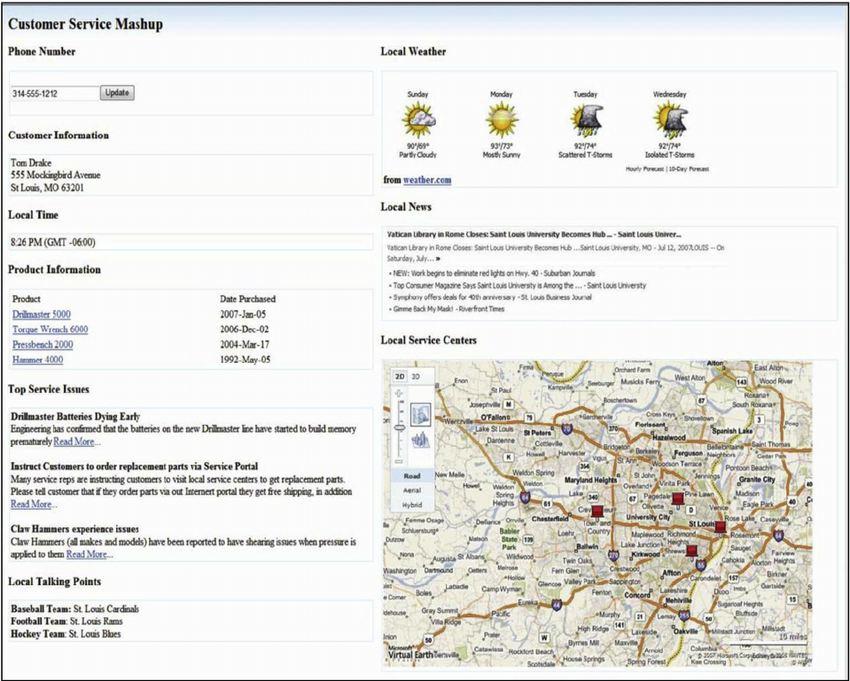Screen dimensions: 850x681
Task: Click the Wednesday isolated T-storms weather icon
Action: click(670, 120)
